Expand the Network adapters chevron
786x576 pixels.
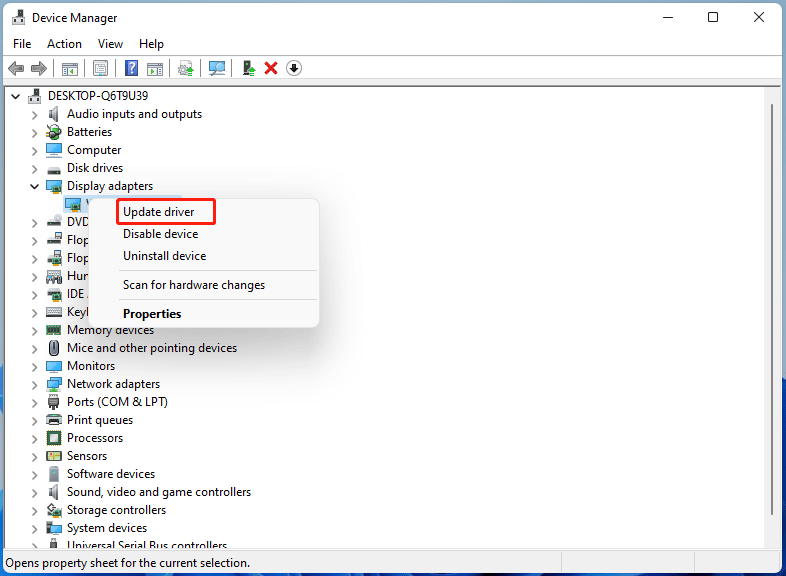34,385
